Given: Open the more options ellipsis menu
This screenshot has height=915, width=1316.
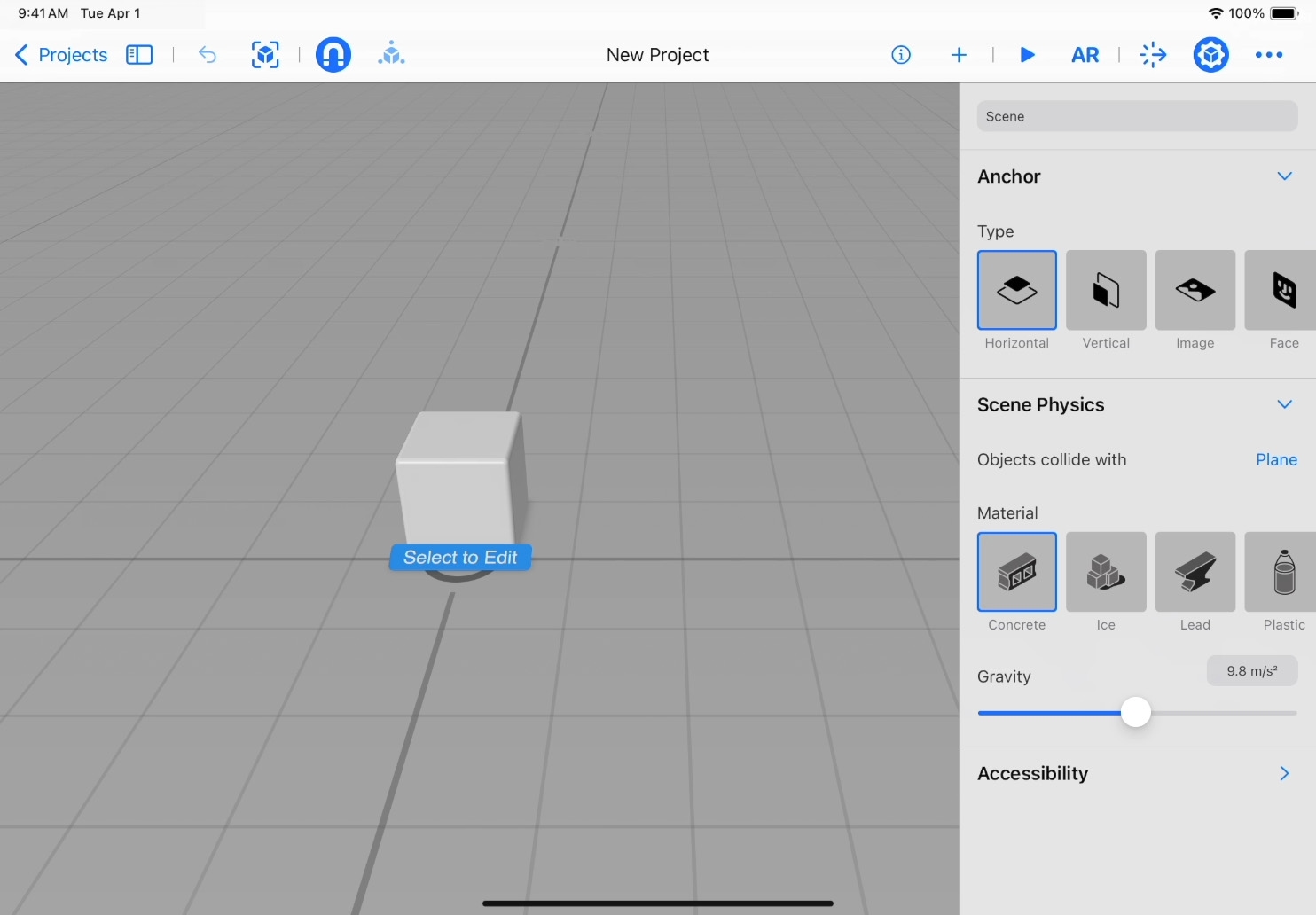Looking at the screenshot, I should 1269,55.
